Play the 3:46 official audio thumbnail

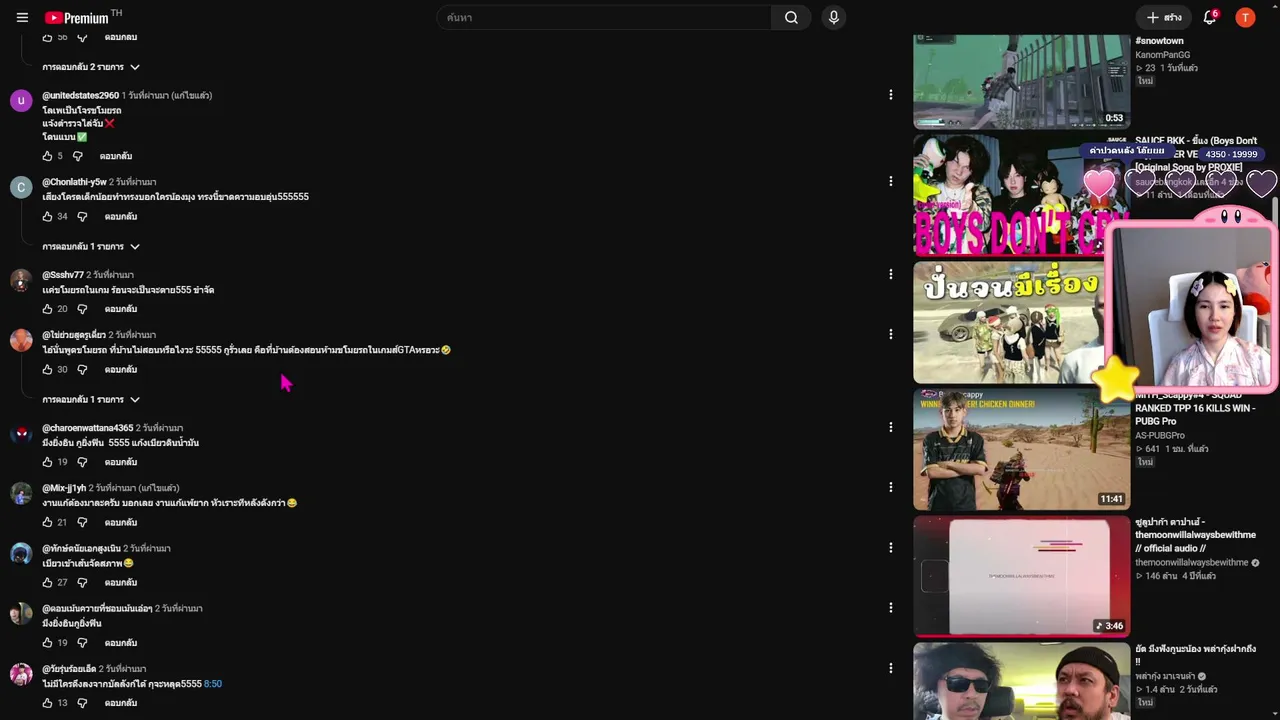click(1021, 576)
